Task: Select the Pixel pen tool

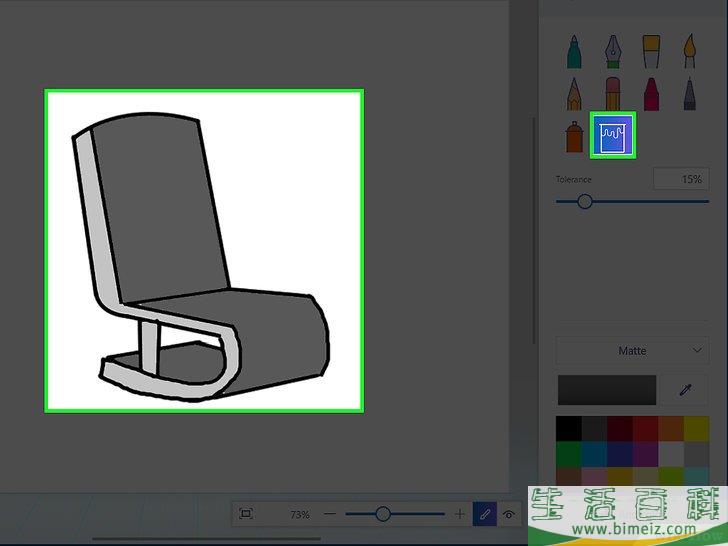Action: tap(688, 95)
